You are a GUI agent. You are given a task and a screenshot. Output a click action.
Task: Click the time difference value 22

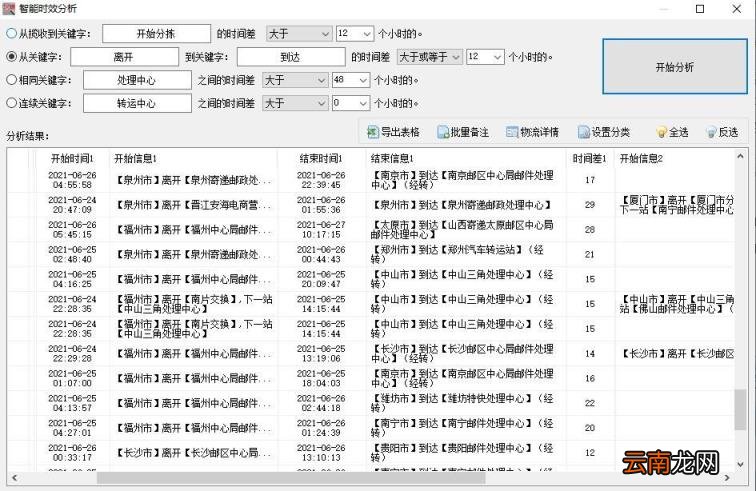[x=590, y=403]
